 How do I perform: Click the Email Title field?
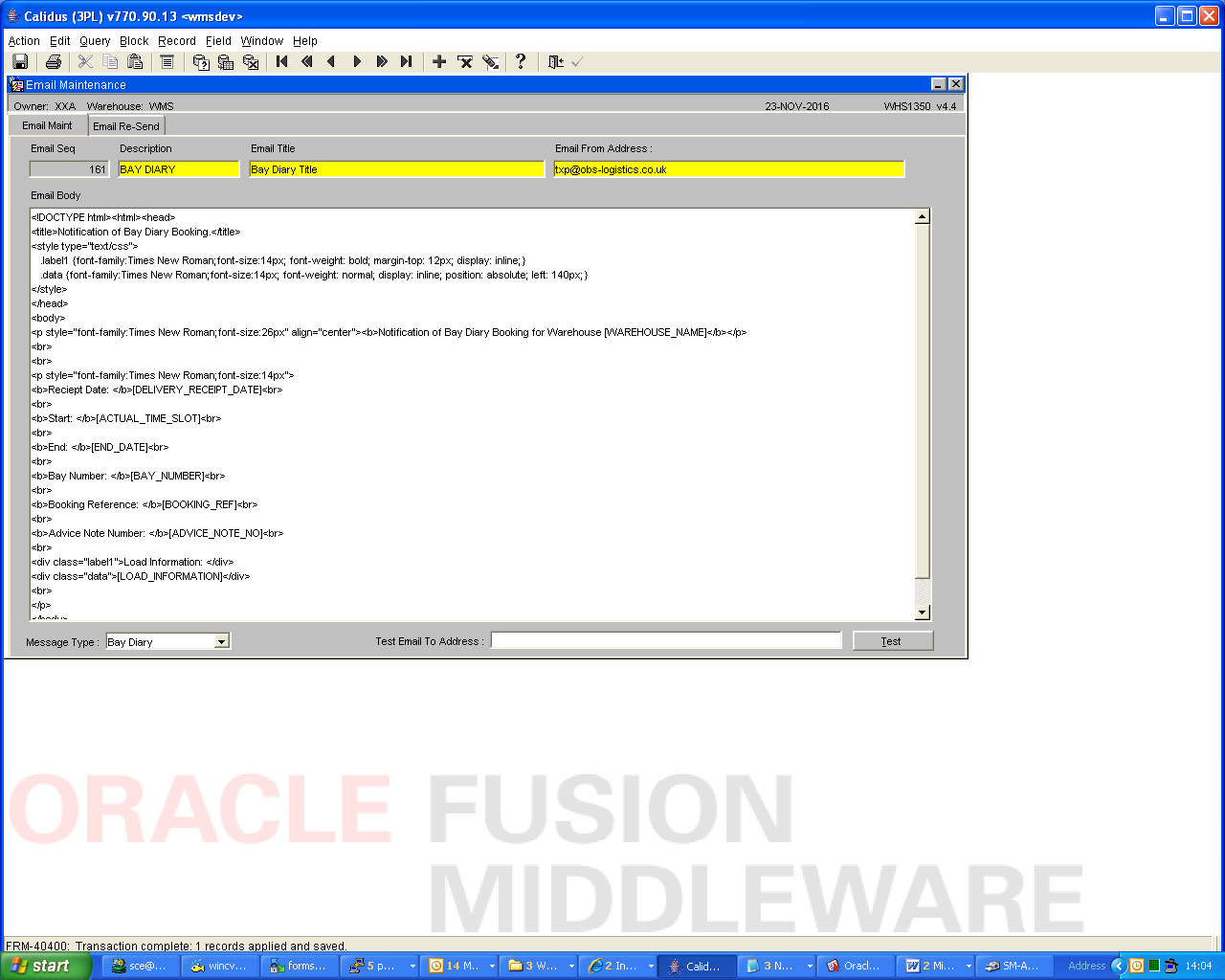[396, 169]
